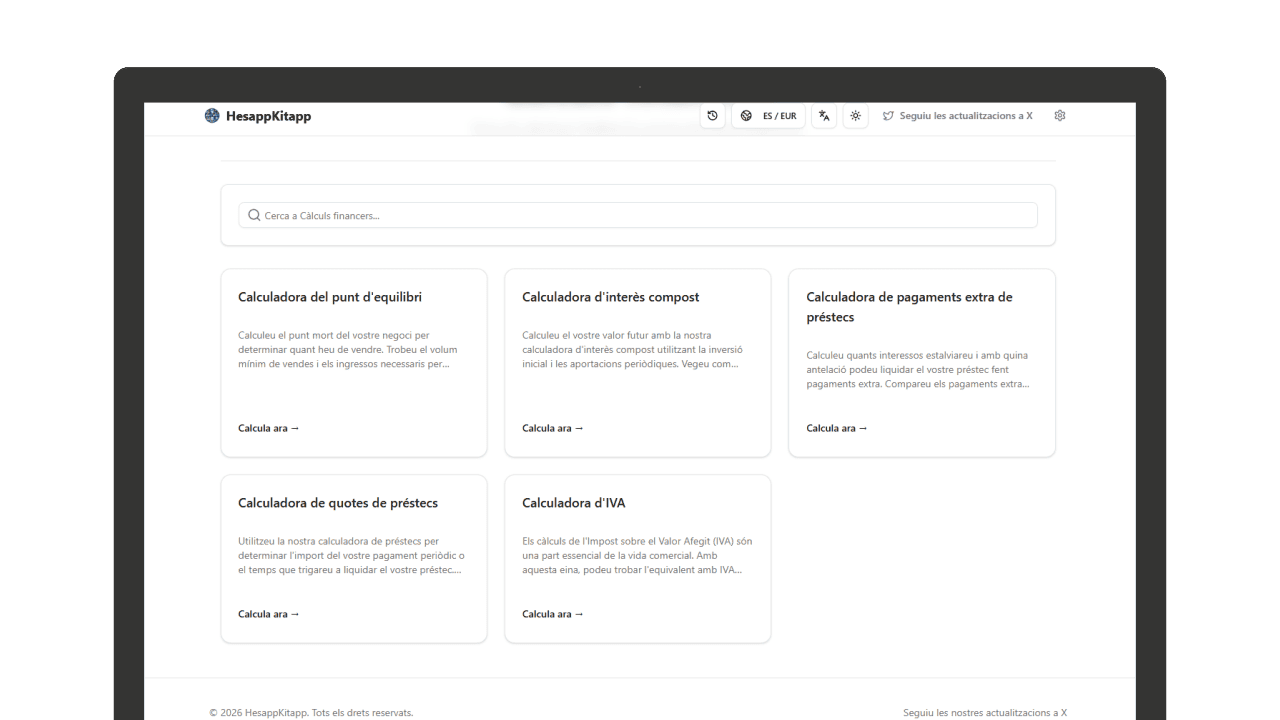This screenshot has height=720, width=1280.
Task: Click the magnifier icon in search bar
Action: (x=254, y=215)
